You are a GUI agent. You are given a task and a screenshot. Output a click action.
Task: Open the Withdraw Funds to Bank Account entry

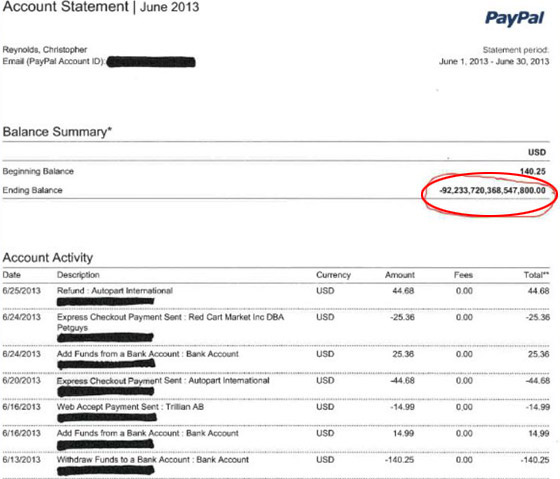(153, 460)
